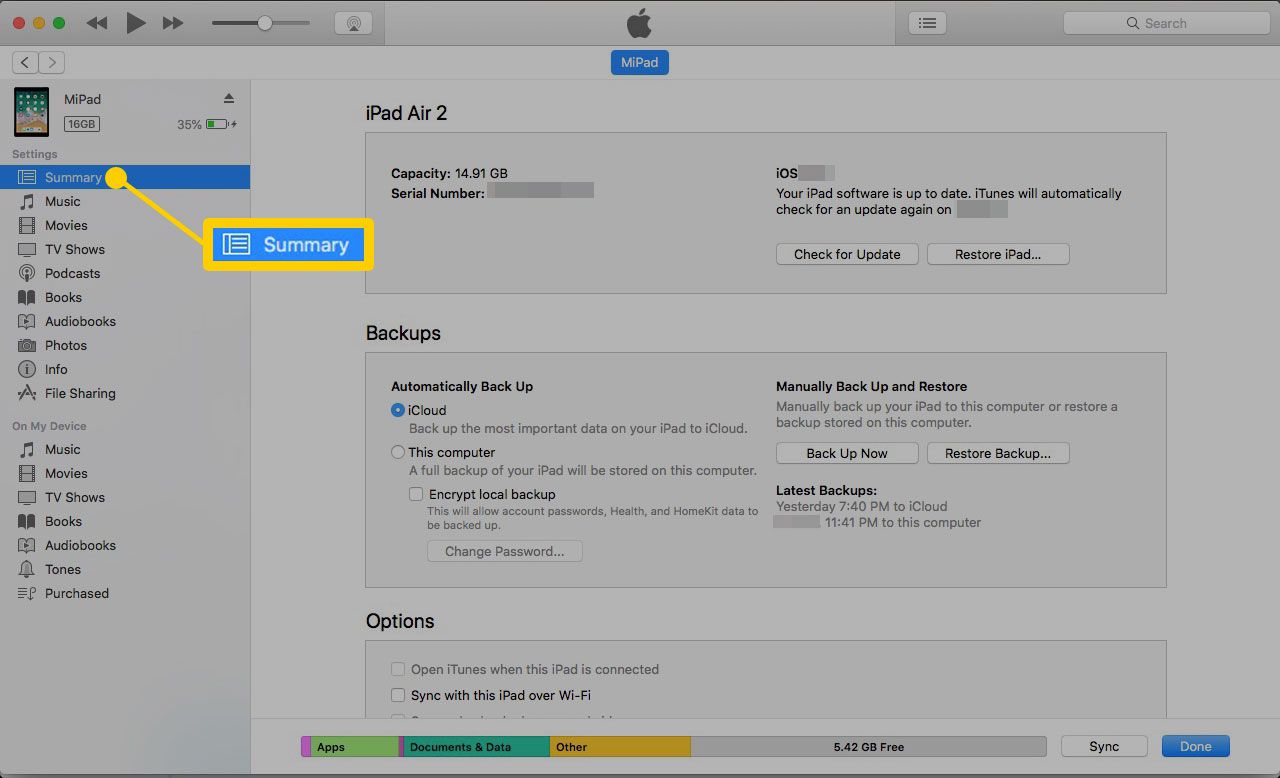Click the Restore Backup... button

click(998, 453)
